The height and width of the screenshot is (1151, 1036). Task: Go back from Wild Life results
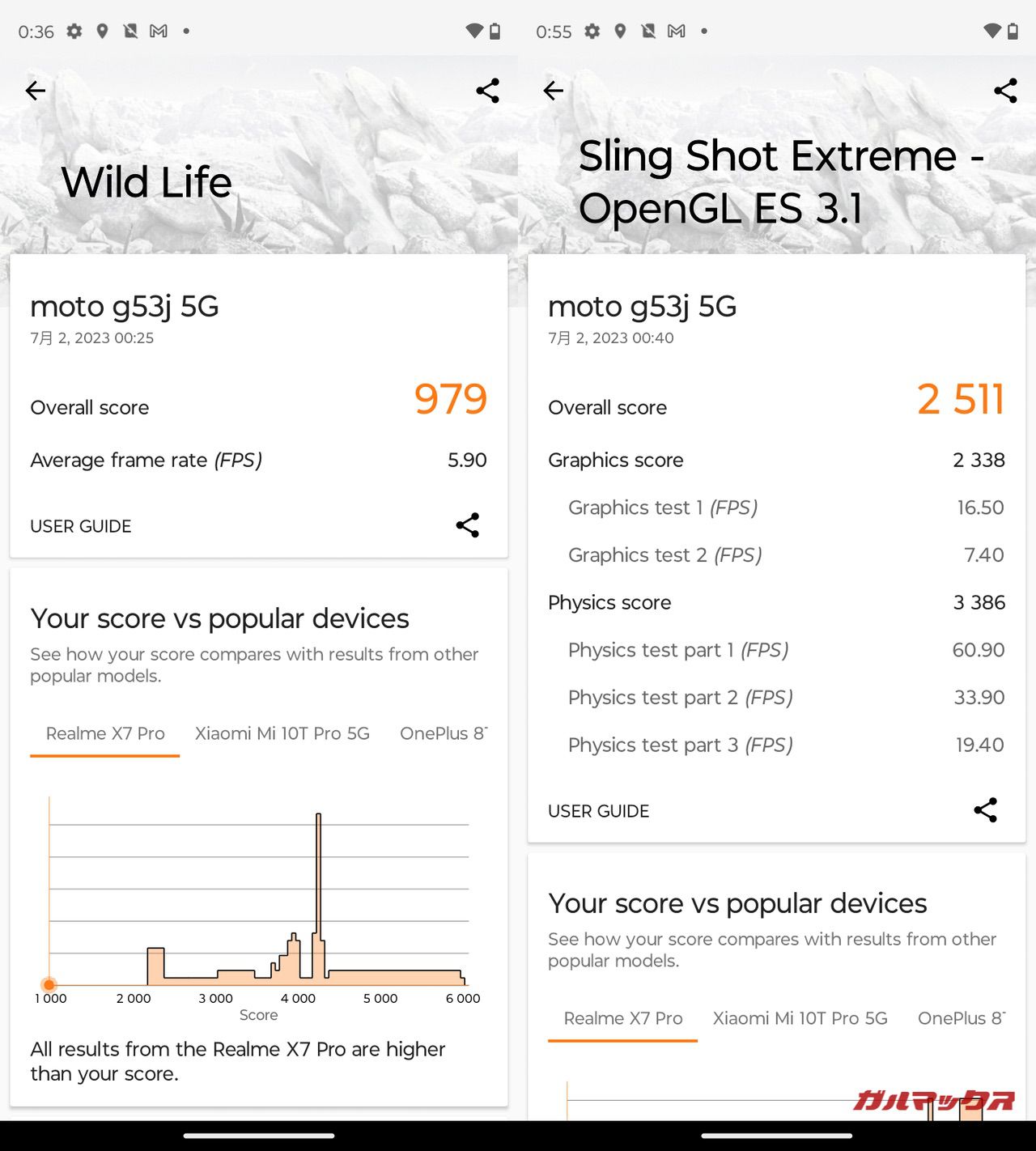click(36, 91)
